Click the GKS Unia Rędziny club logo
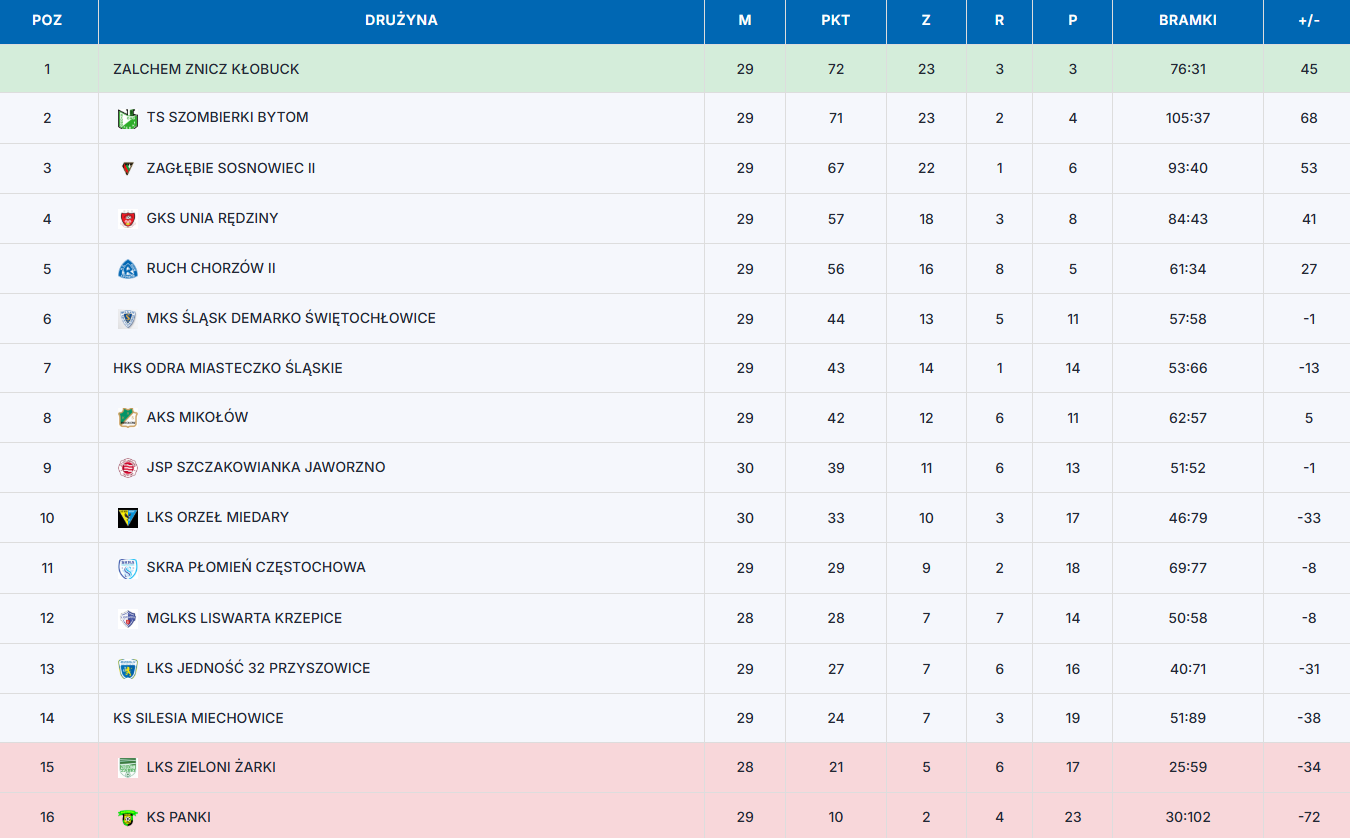Screen dimensions: 1350x838 point(127,218)
